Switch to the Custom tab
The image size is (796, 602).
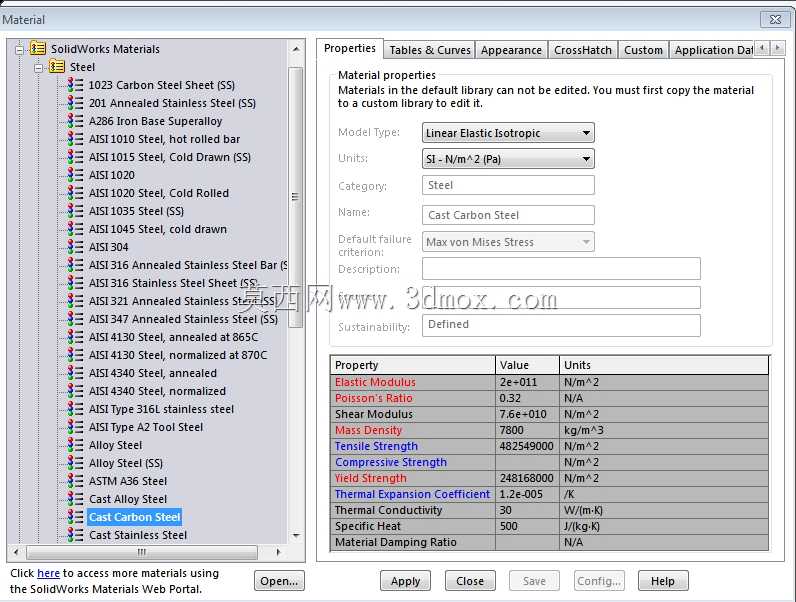click(643, 50)
